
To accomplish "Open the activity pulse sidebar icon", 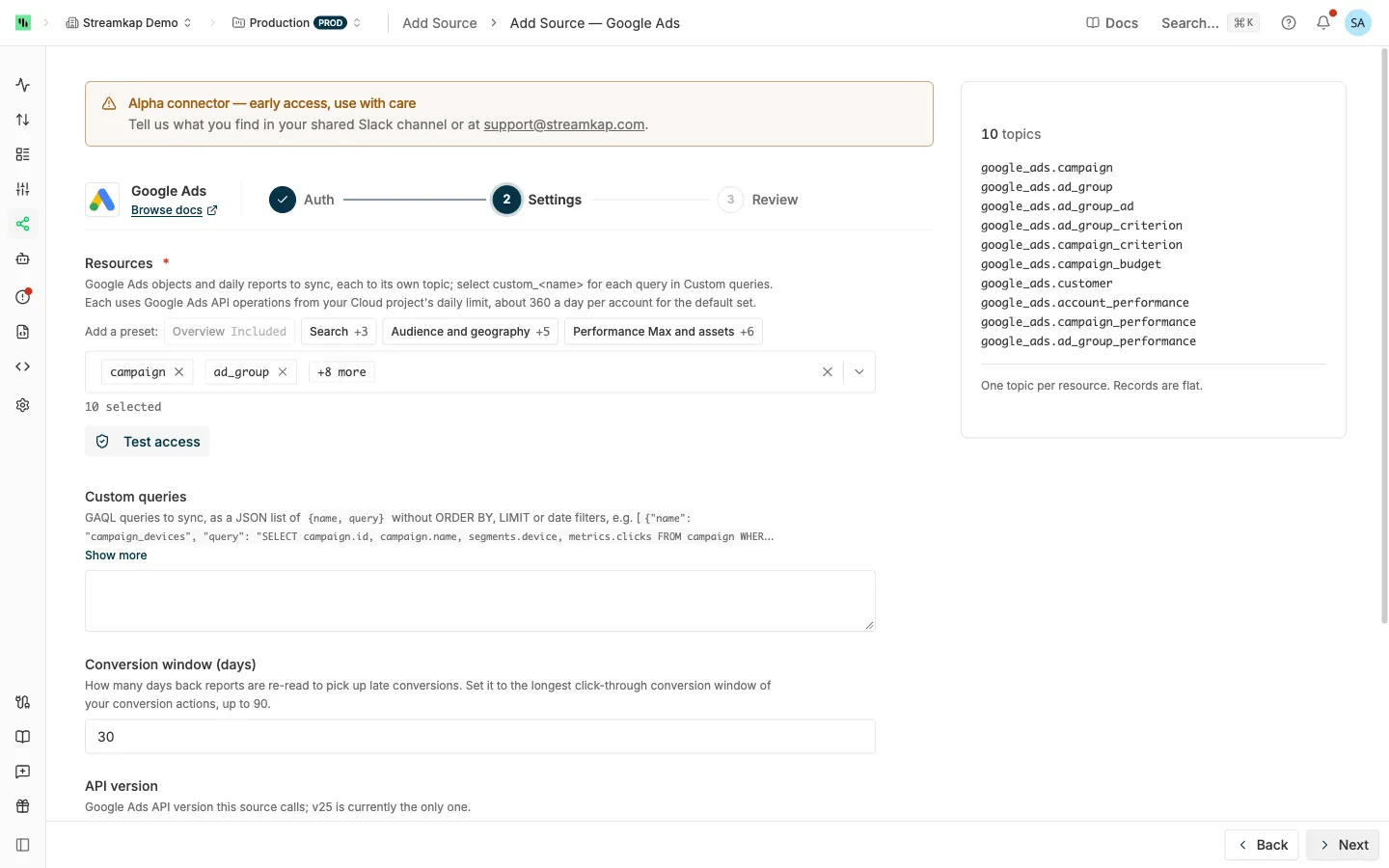I will tap(23, 85).
